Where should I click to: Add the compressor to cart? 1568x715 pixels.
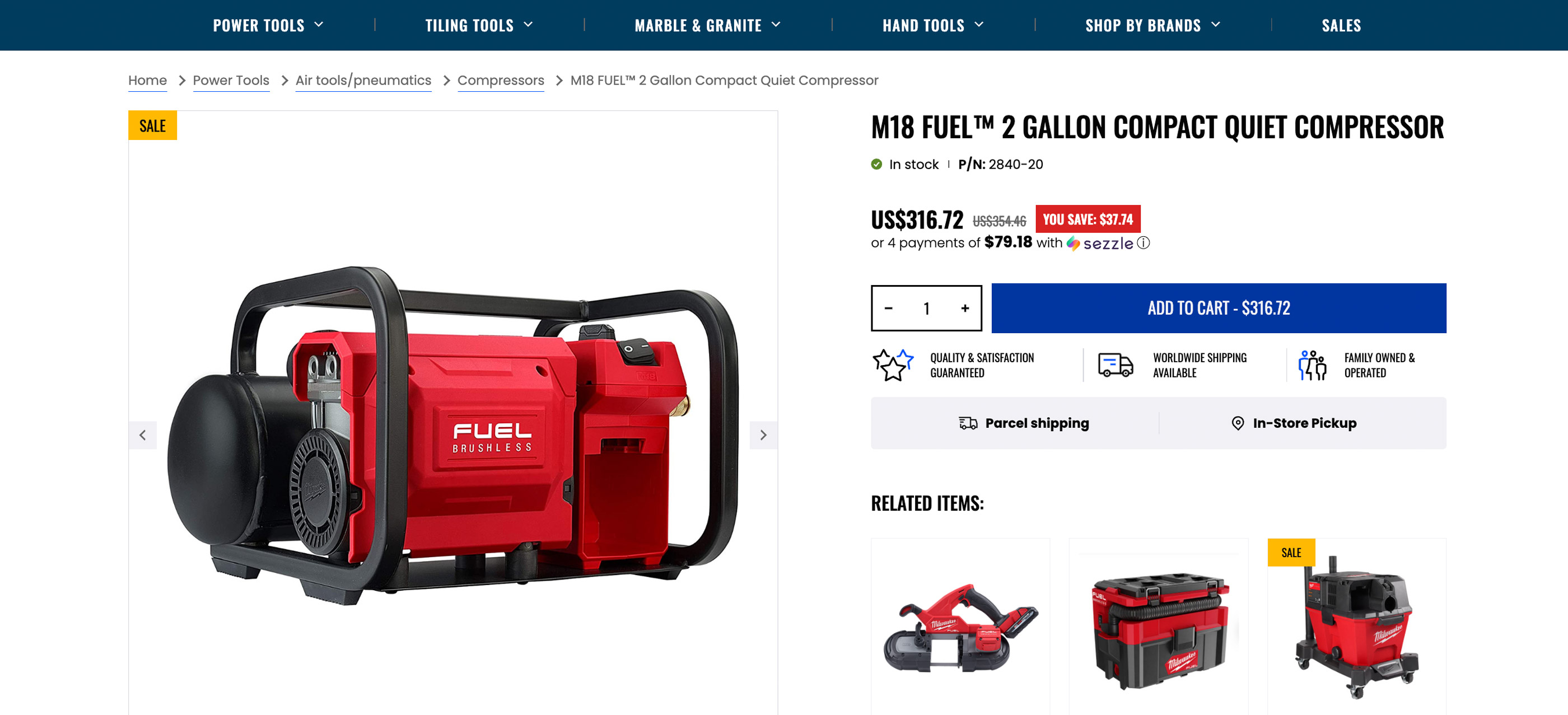1219,308
